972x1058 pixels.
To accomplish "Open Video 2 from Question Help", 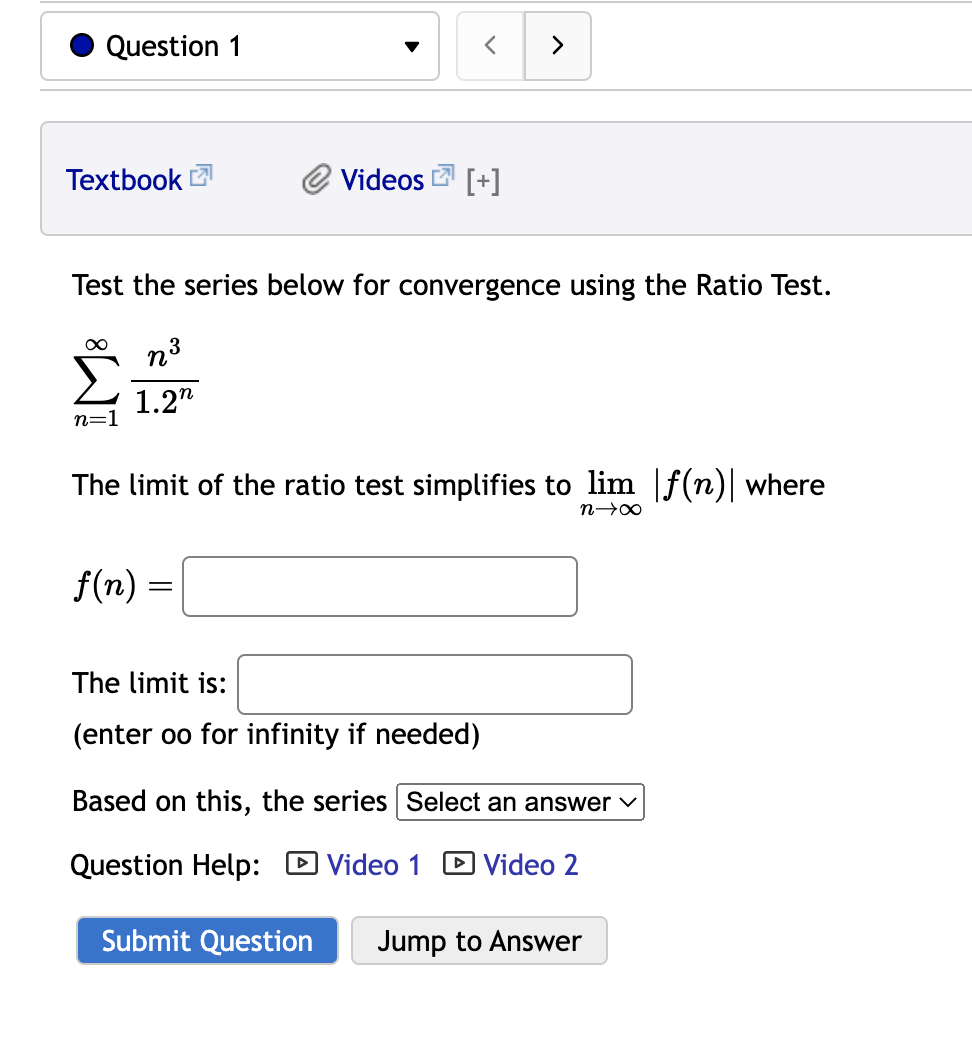I will click(530, 864).
